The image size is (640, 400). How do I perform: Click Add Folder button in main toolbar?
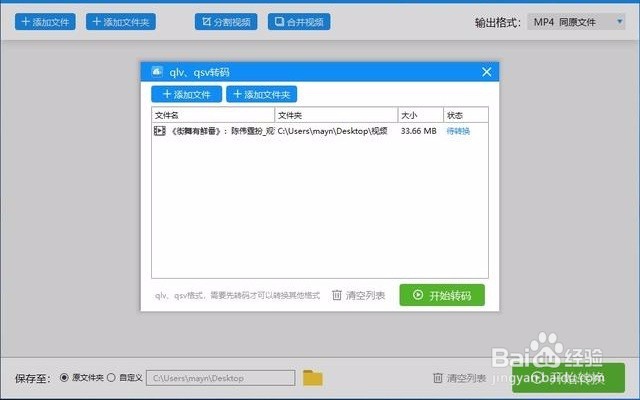pyautogui.click(x=121, y=22)
